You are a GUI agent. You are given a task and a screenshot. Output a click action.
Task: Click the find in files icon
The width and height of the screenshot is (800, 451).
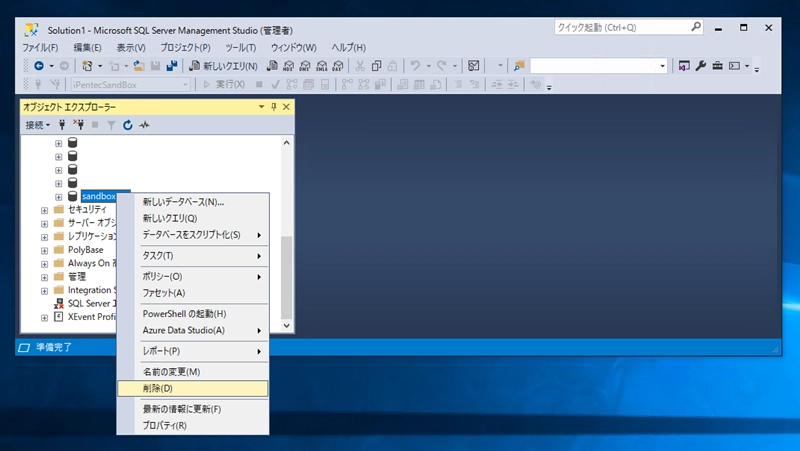point(519,66)
